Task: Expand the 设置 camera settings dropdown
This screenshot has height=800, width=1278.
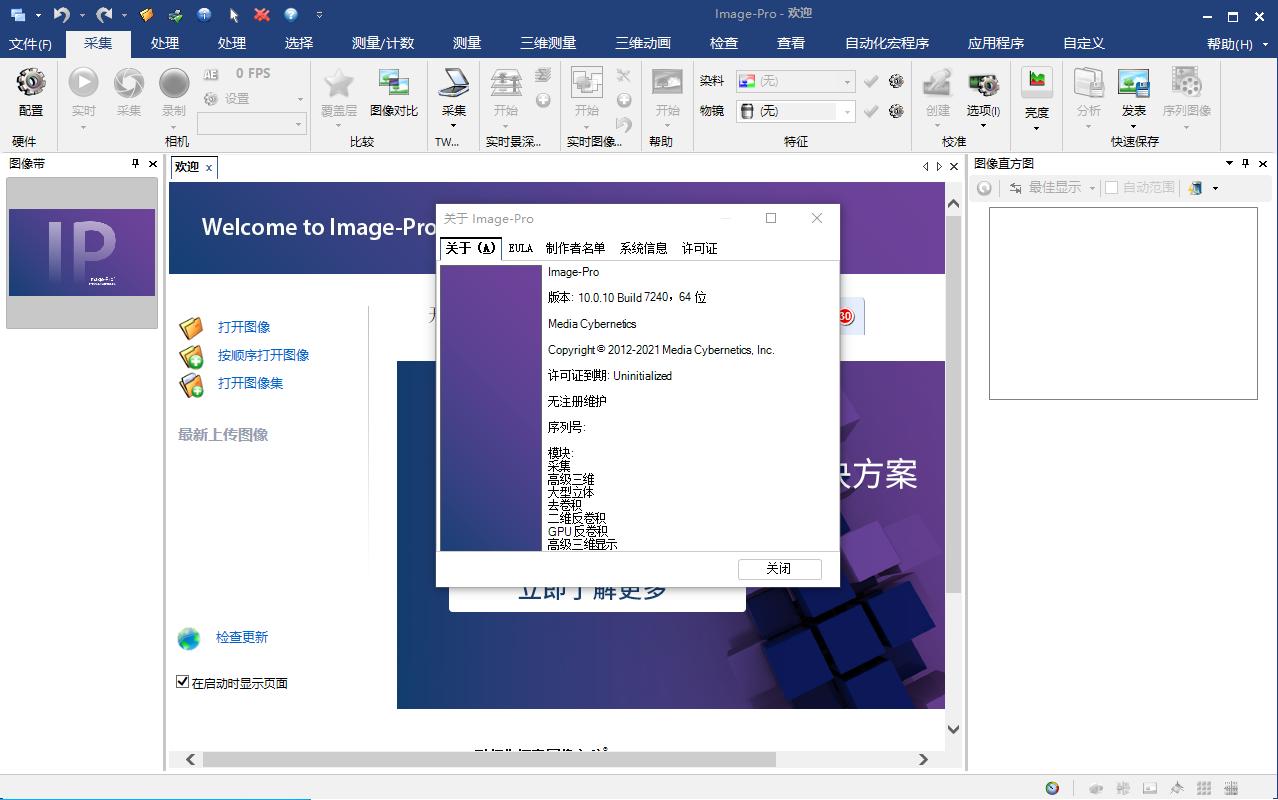Action: pos(300,99)
